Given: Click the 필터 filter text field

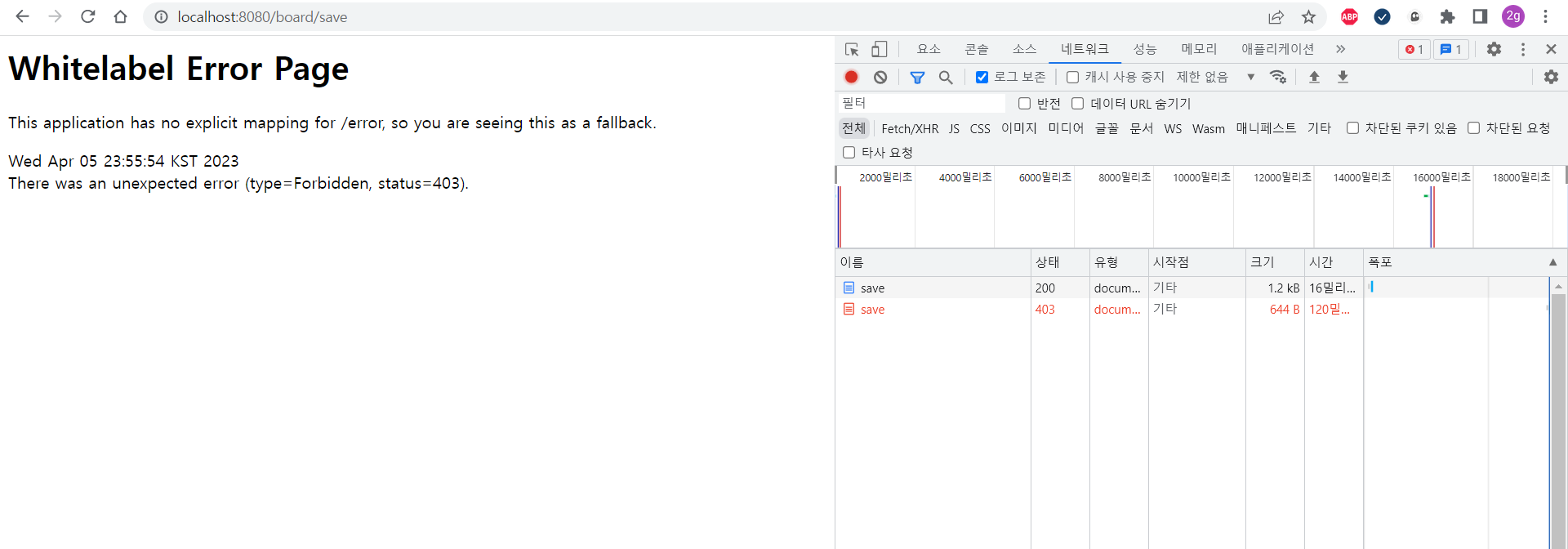Looking at the screenshot, I should point(923,103).
